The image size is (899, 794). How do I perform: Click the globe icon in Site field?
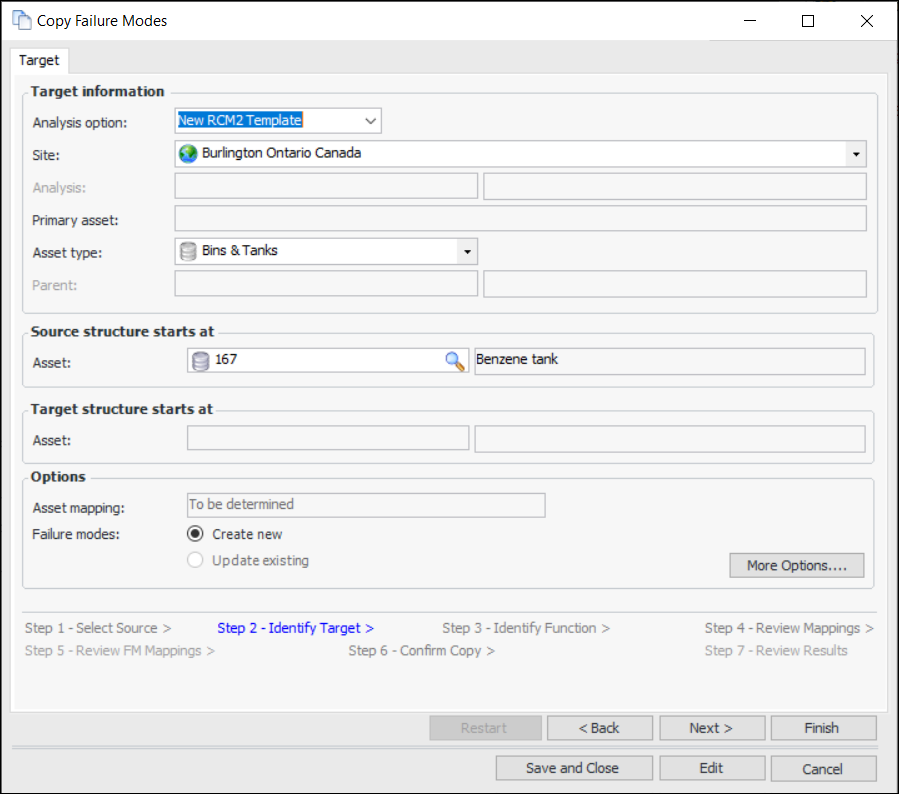click(x=188, y=154)
